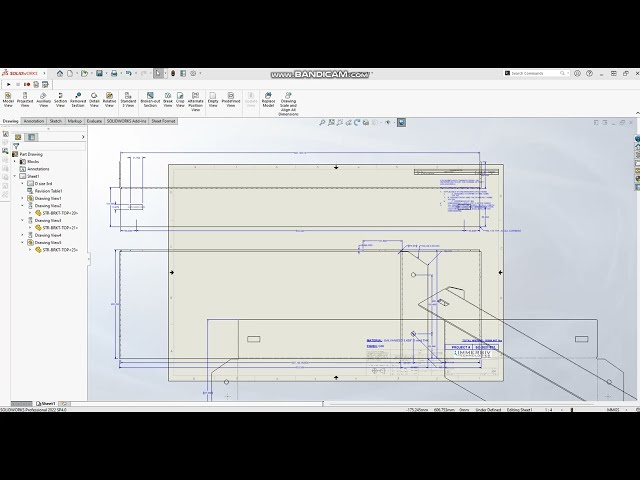Viewport: 640px width, 480px height.
Task: Select the Sheet1 tab at the bottom
Action: point(46,404)
